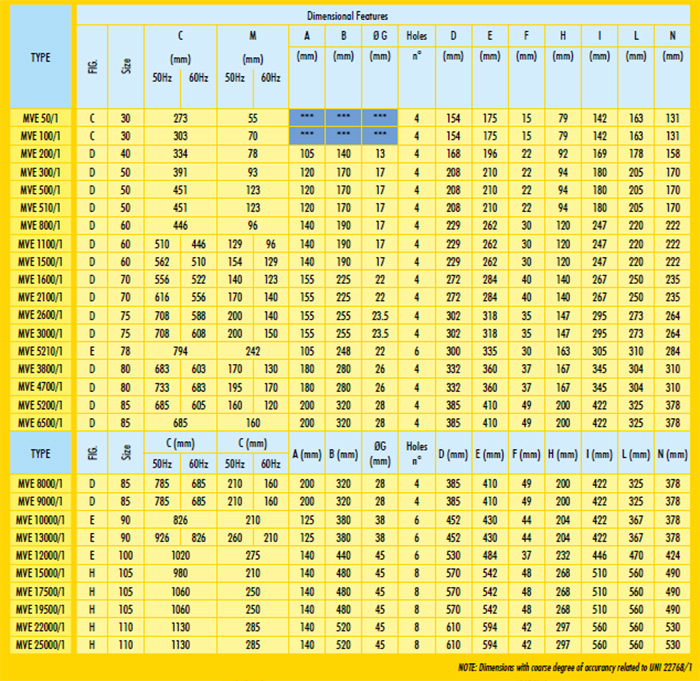Click the 50Hz C value 510 for MVE 1100/1
700x681 pixels.
tap(162, 244)
